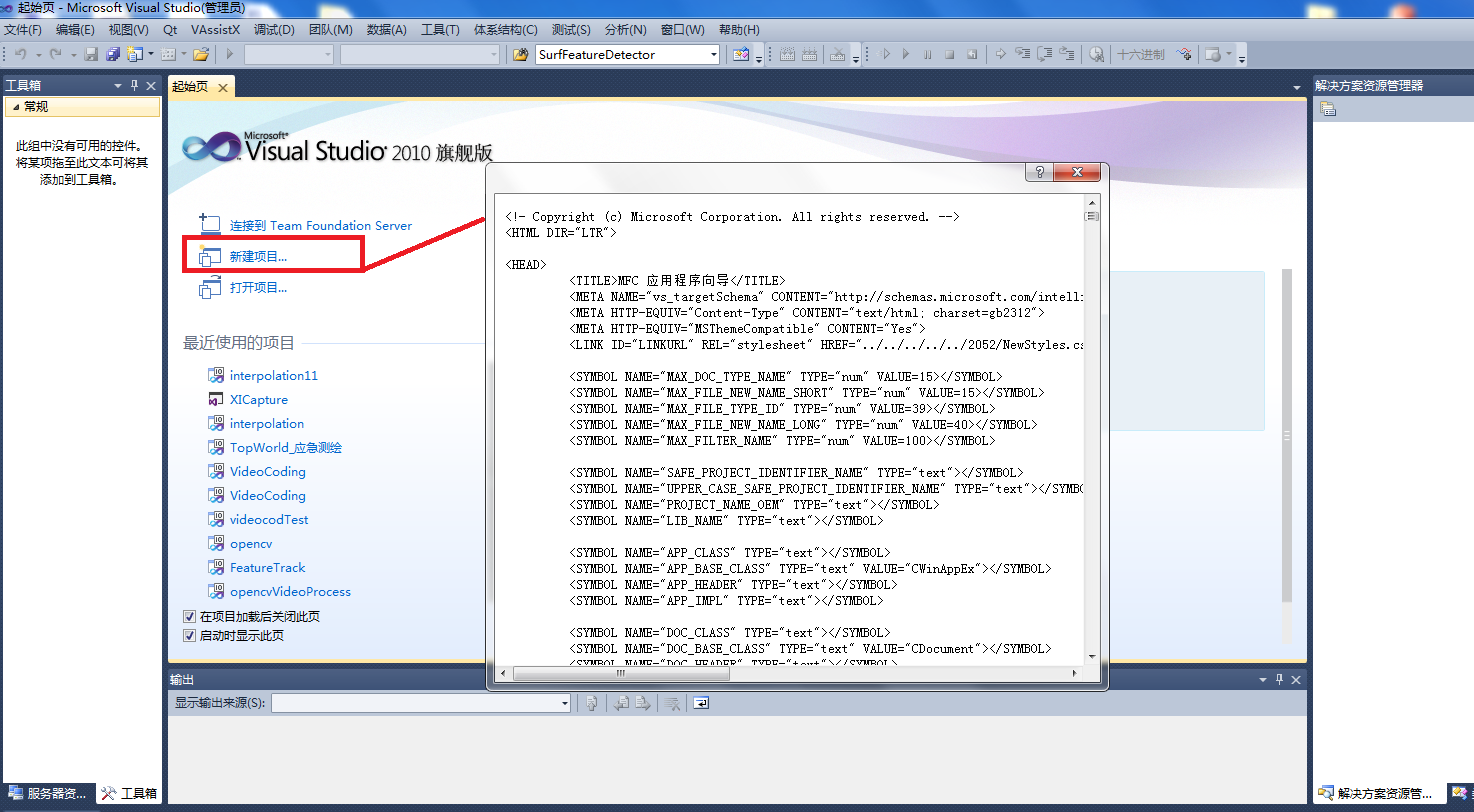Click the Clear All icon in Output panel
The image size is (1474, 812).
[x=673, y=703]
